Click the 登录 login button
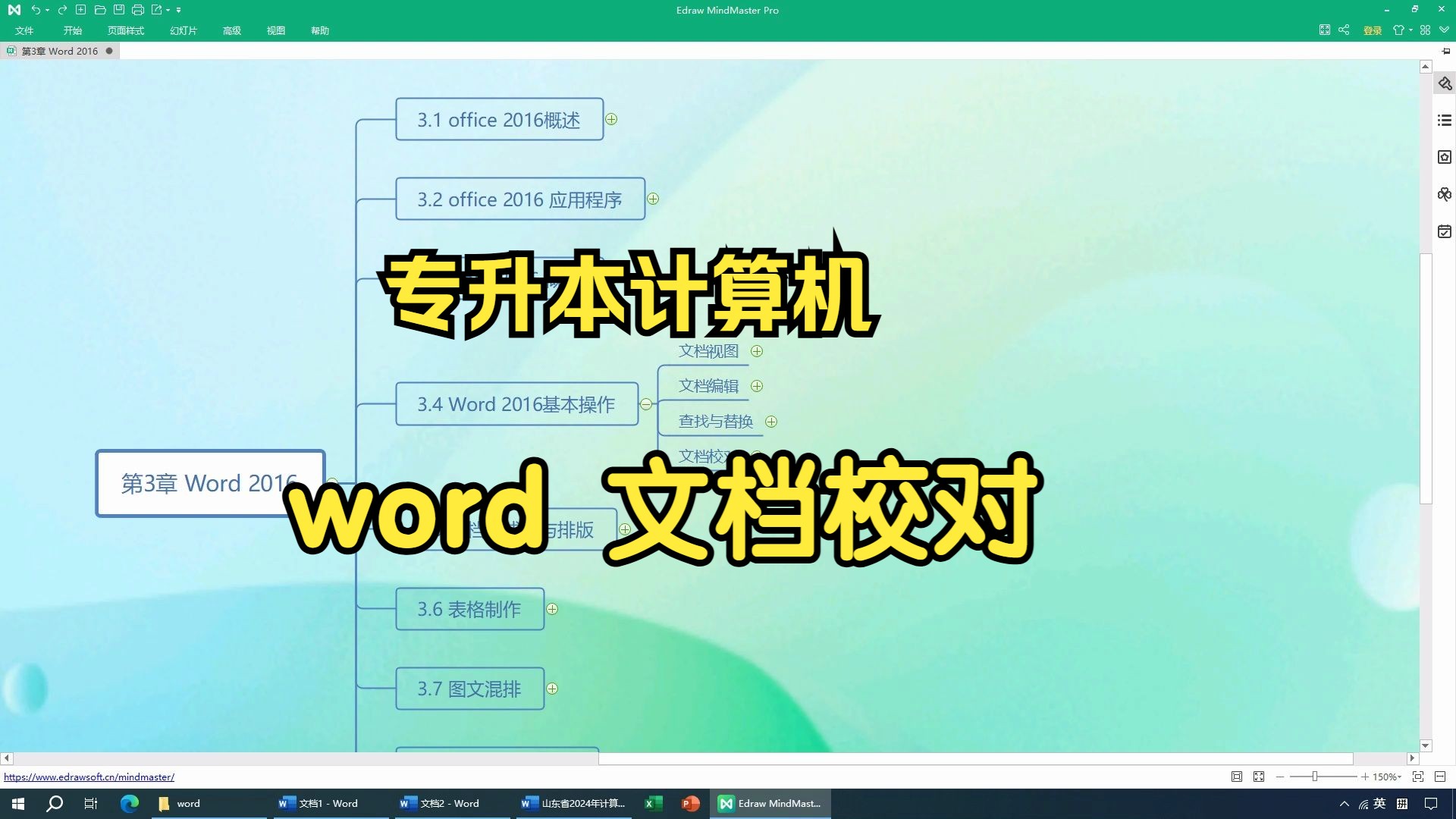This screenshot has width=1456, height=819. point(1373,30)
